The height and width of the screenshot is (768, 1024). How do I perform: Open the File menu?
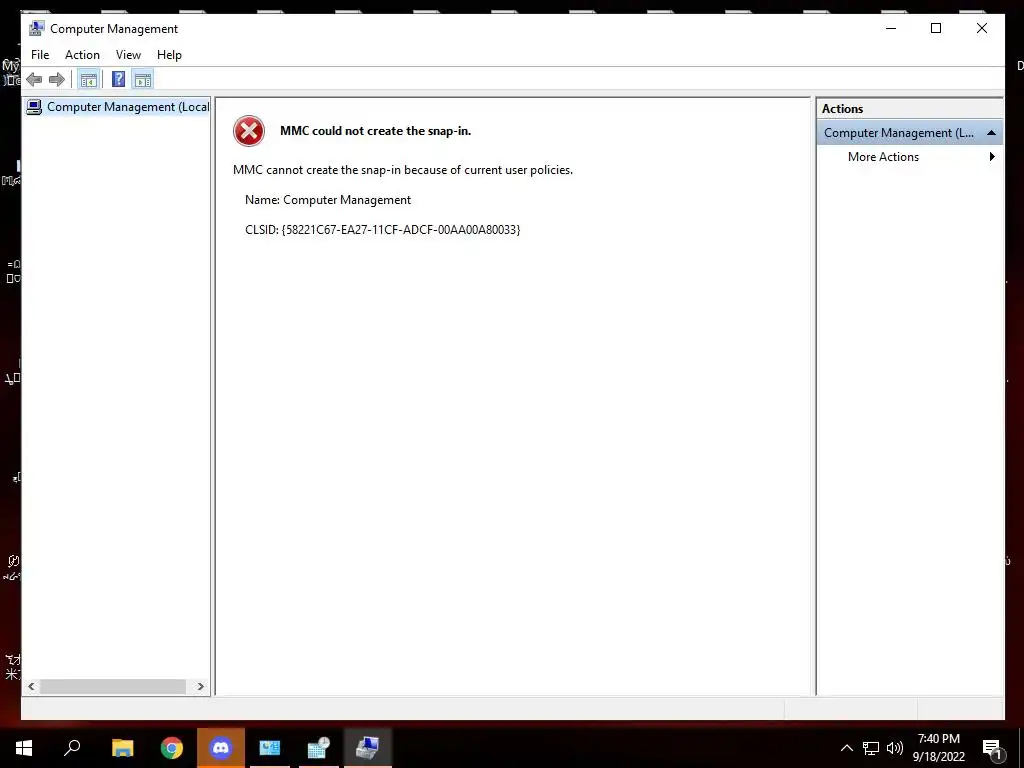(40, 55)
